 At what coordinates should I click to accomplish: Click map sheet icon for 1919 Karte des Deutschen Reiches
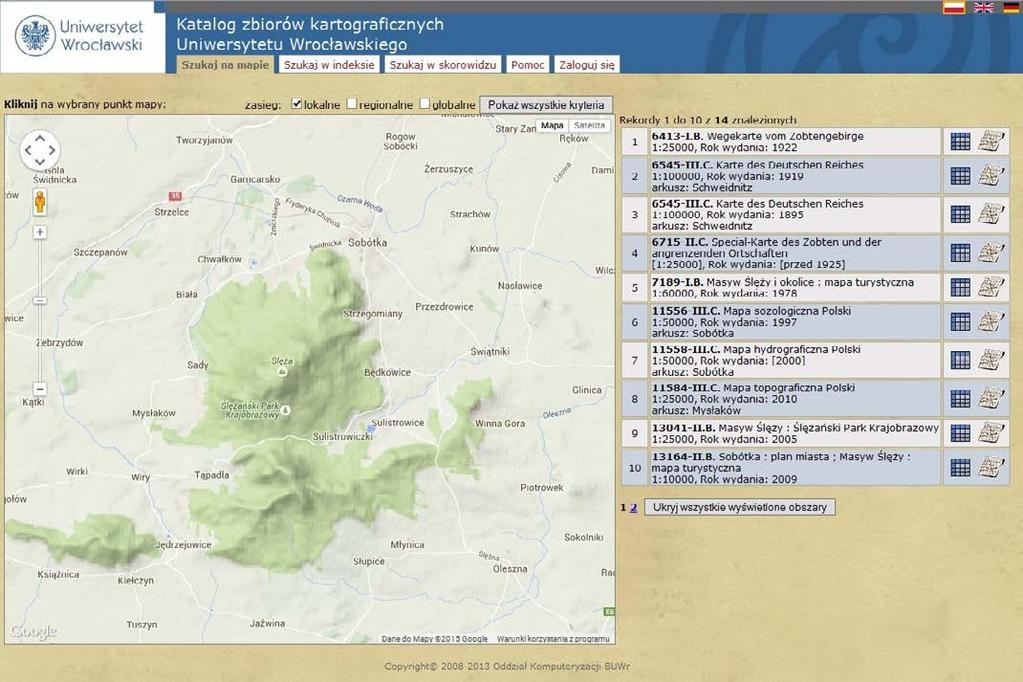click(991, 176)
